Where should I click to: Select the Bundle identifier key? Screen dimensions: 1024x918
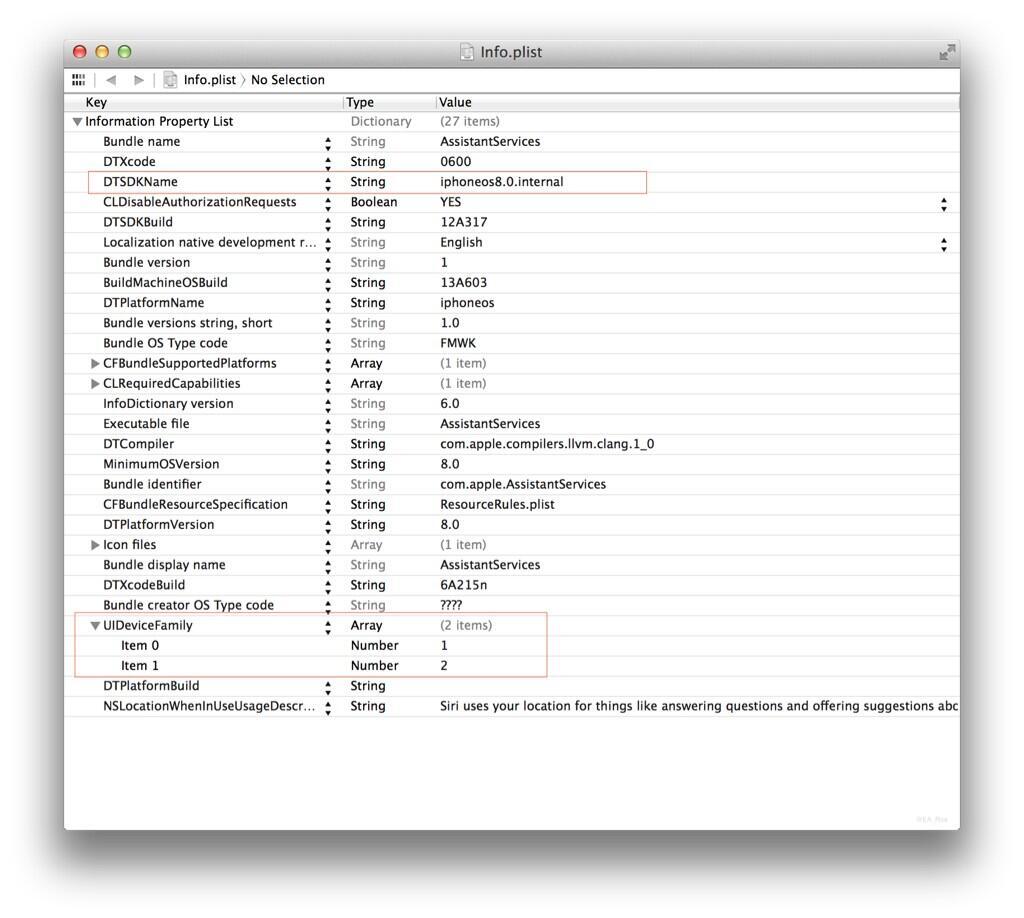(x=152, y=484)
